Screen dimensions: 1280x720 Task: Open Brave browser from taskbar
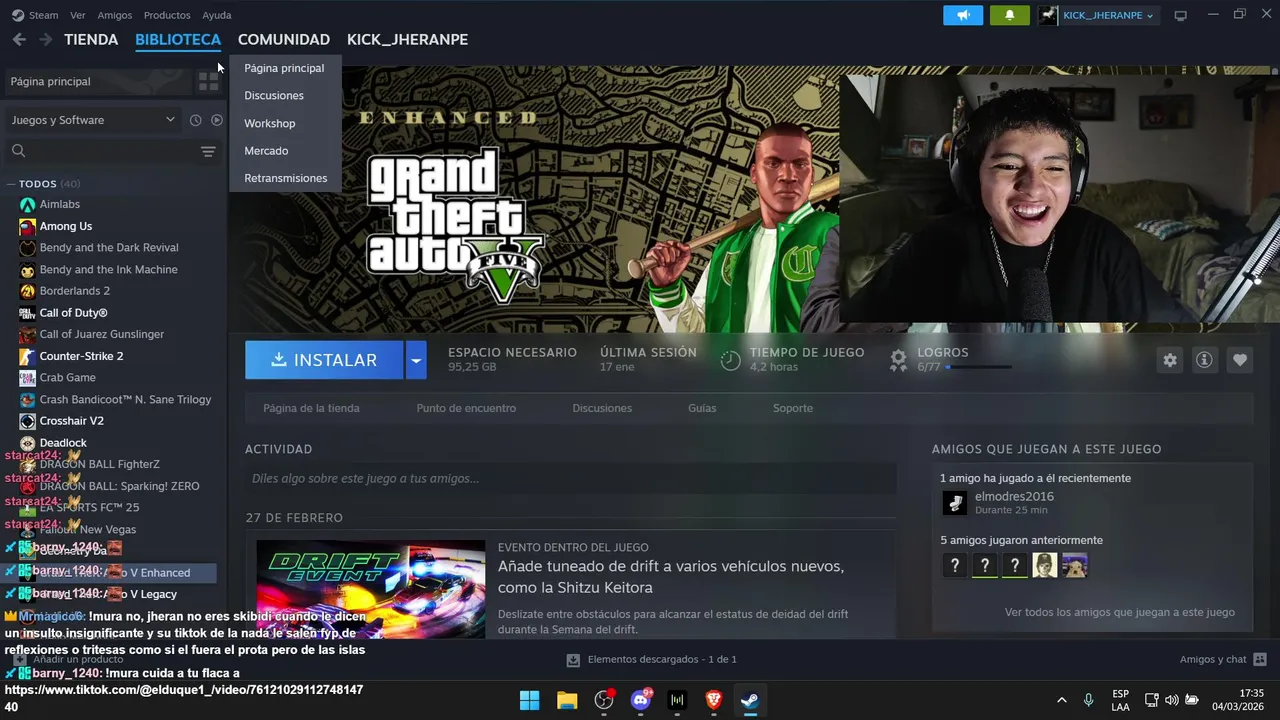tap(714, 700)
